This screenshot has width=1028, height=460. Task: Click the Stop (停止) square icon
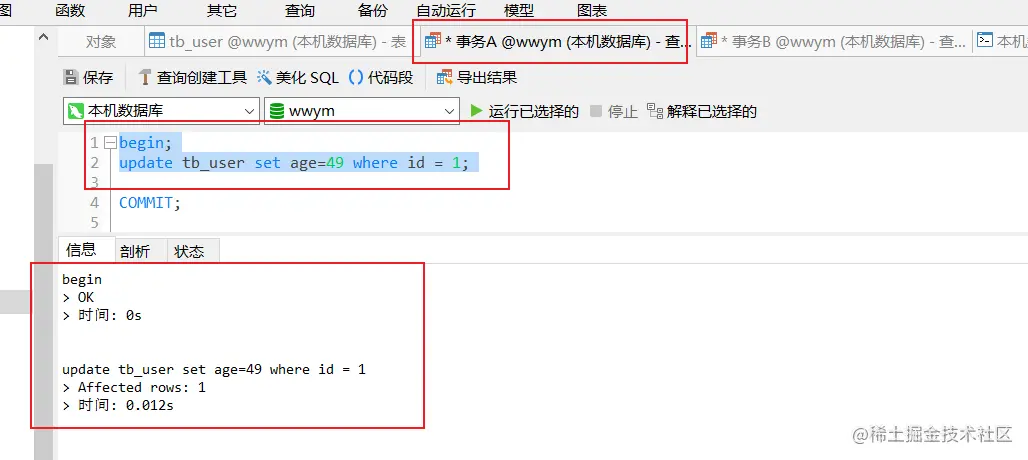[596, 111]
